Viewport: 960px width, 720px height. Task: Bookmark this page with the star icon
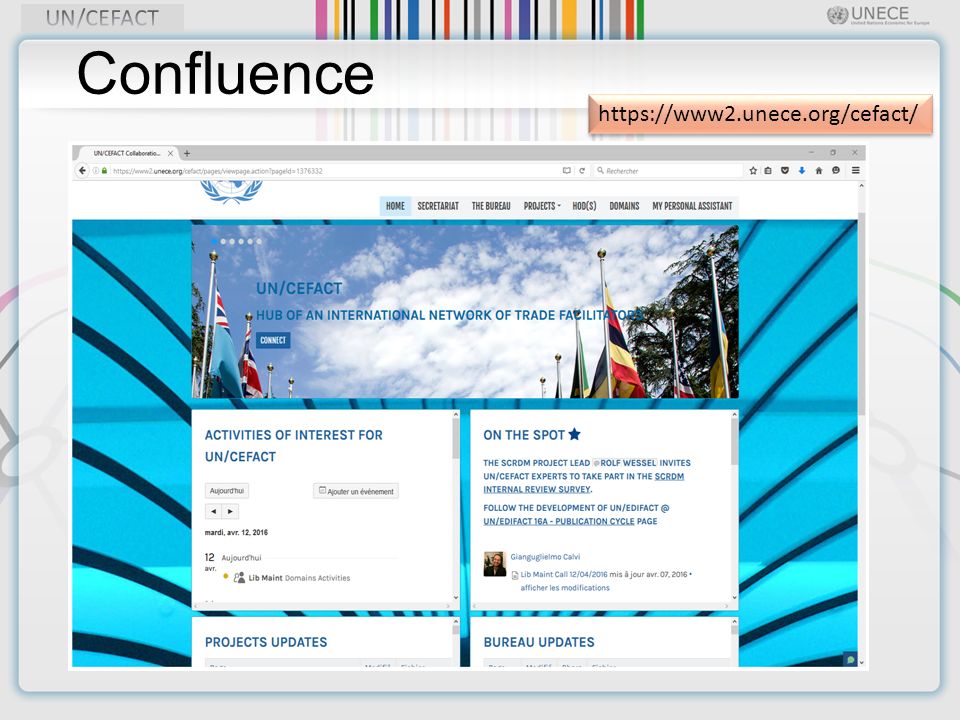753,171
